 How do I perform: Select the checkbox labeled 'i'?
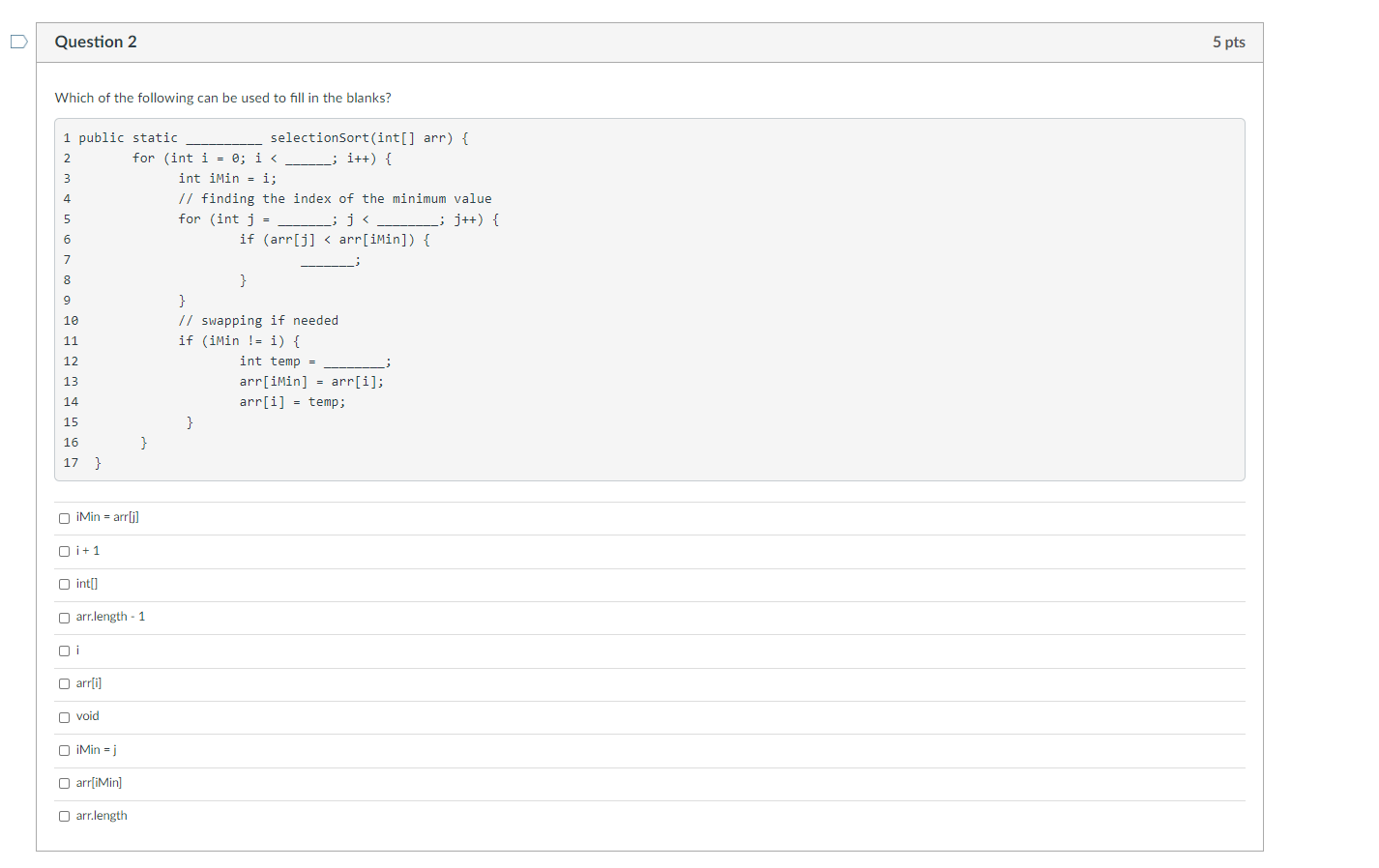pyautogui.click(x=64, y=651)
